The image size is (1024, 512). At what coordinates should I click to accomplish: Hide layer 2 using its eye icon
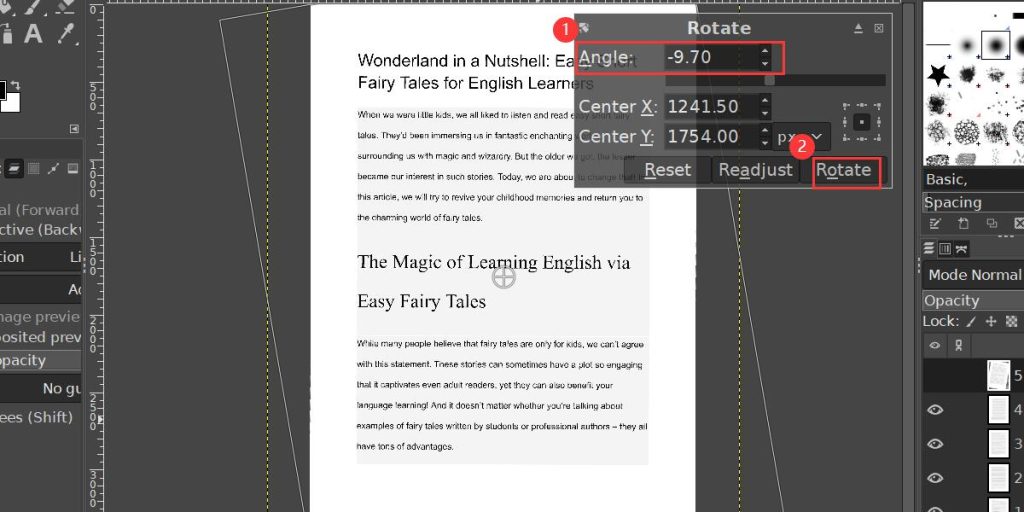point(935,478)
